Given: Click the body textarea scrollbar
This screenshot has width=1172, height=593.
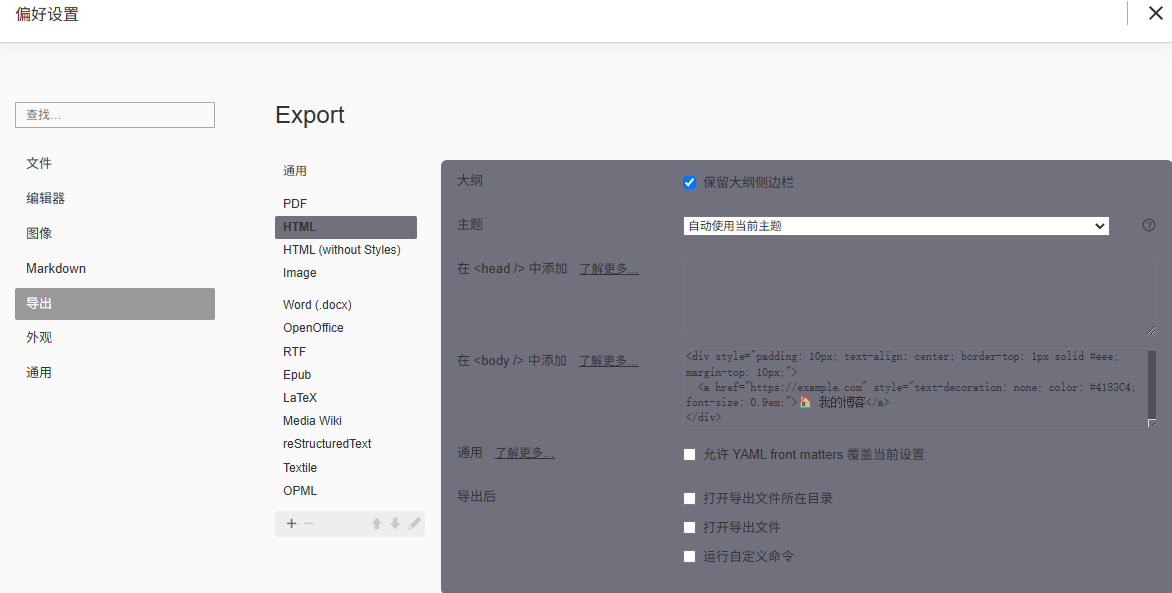Looking at the screenshot, I should click(1151, 385).
